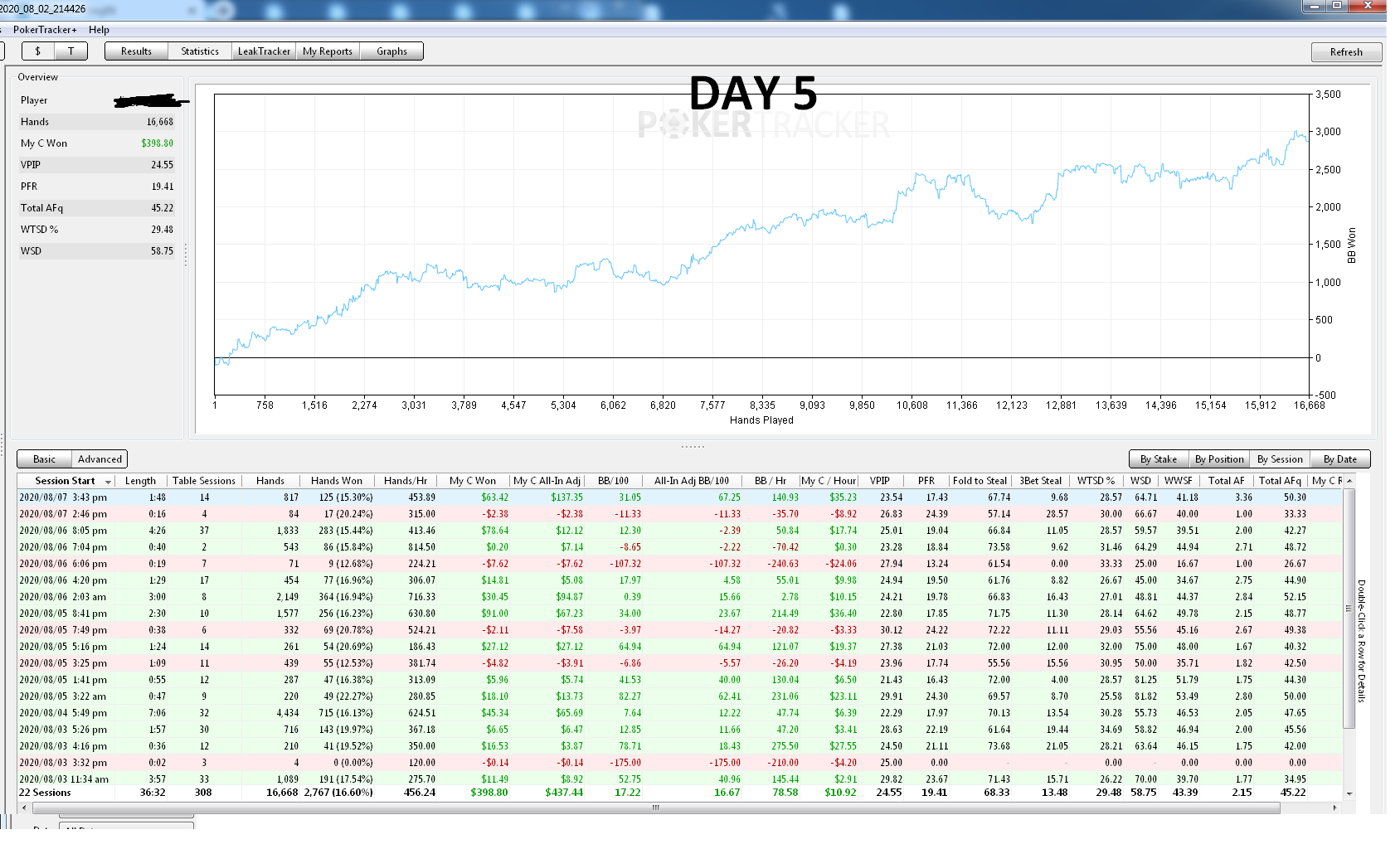Click the Session Start sort arrow
The width and height of the screenshot is (1400, 849).
(x=108, y=482)
